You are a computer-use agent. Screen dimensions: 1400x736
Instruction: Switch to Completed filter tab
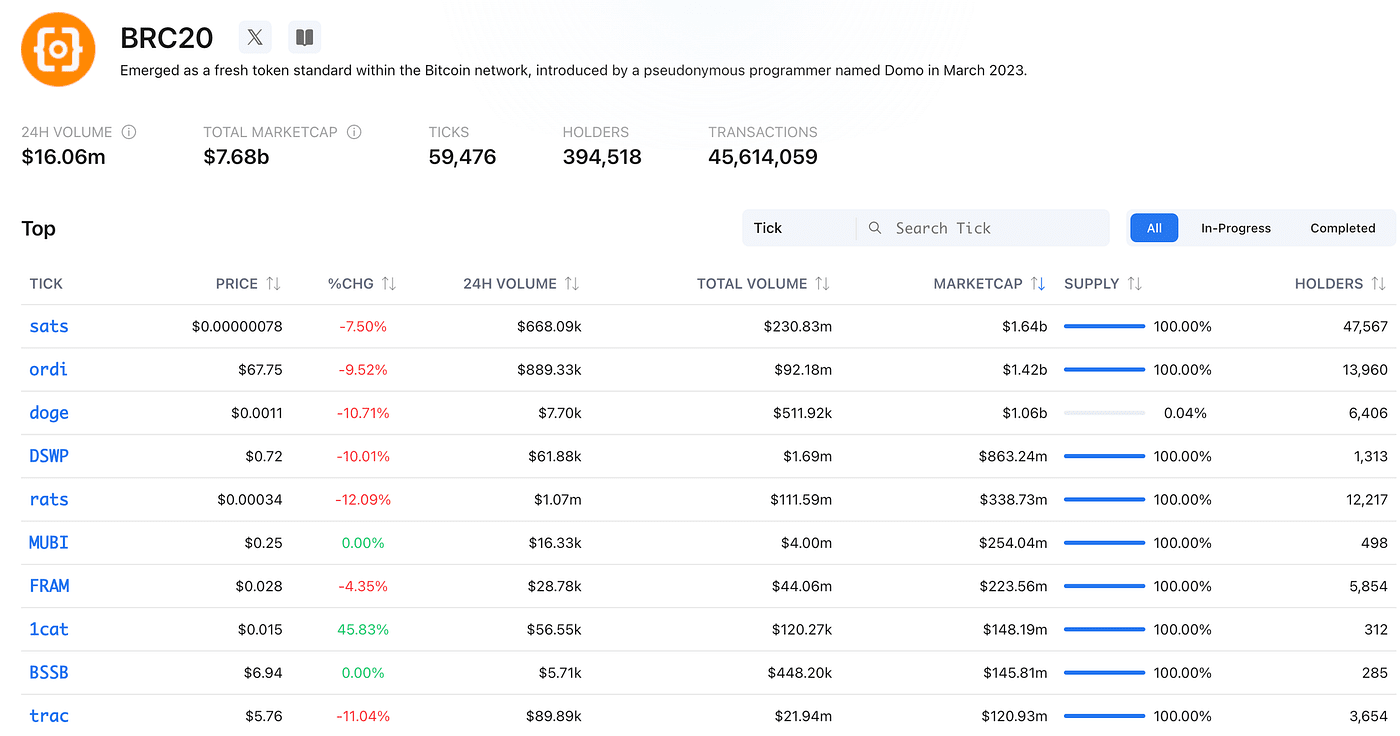[1342, 228]
